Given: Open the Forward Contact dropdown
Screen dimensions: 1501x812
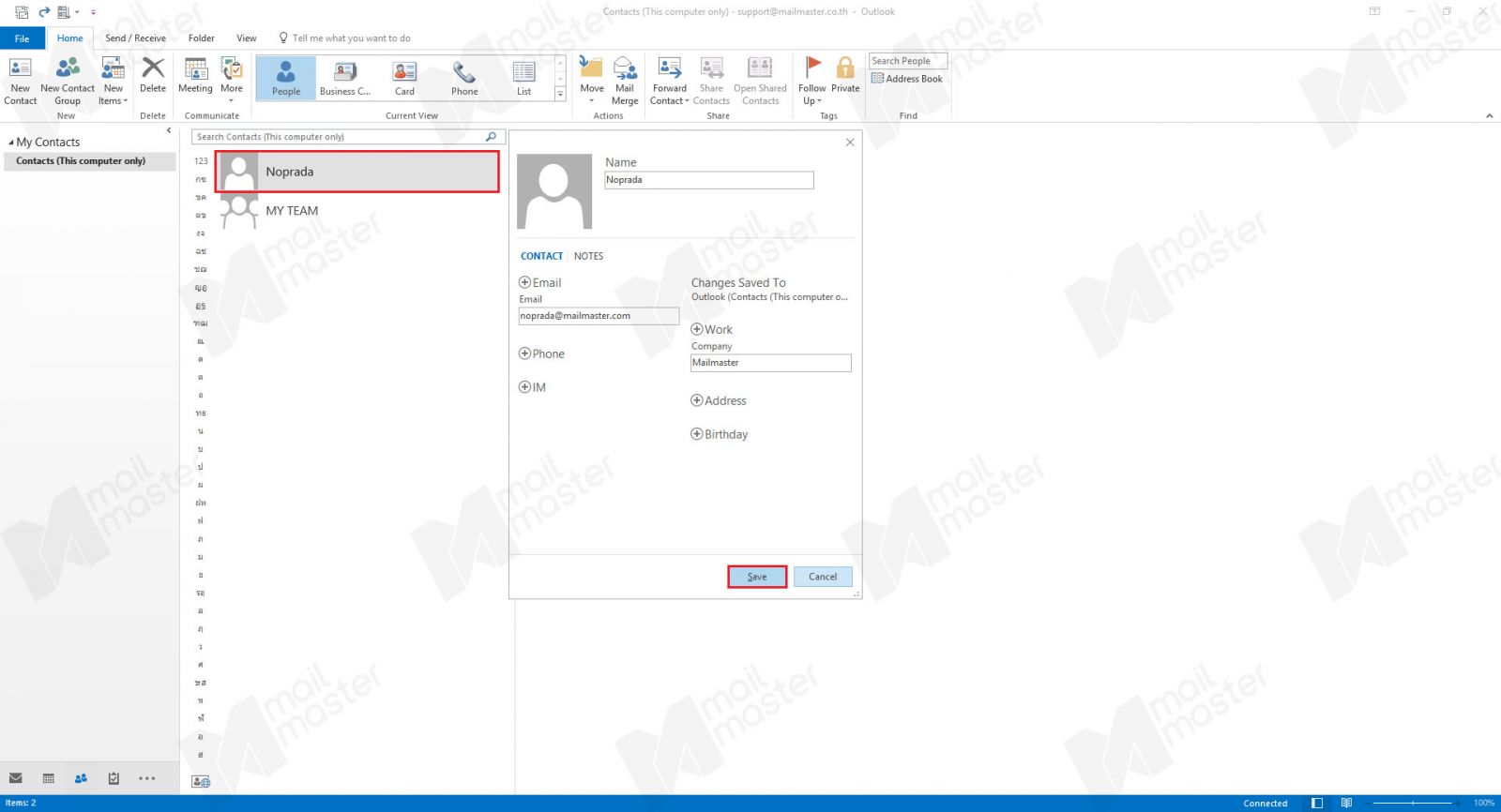Looking at the screenshot, I should [x=670, y=81].
